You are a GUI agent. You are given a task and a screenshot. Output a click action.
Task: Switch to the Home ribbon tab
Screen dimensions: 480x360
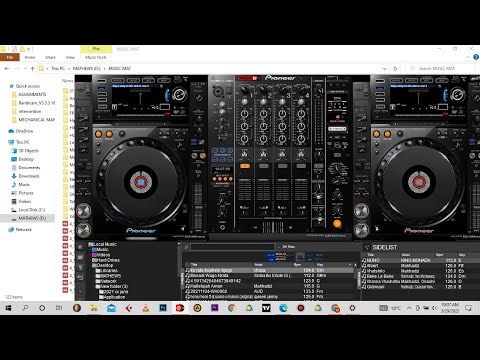30,57
